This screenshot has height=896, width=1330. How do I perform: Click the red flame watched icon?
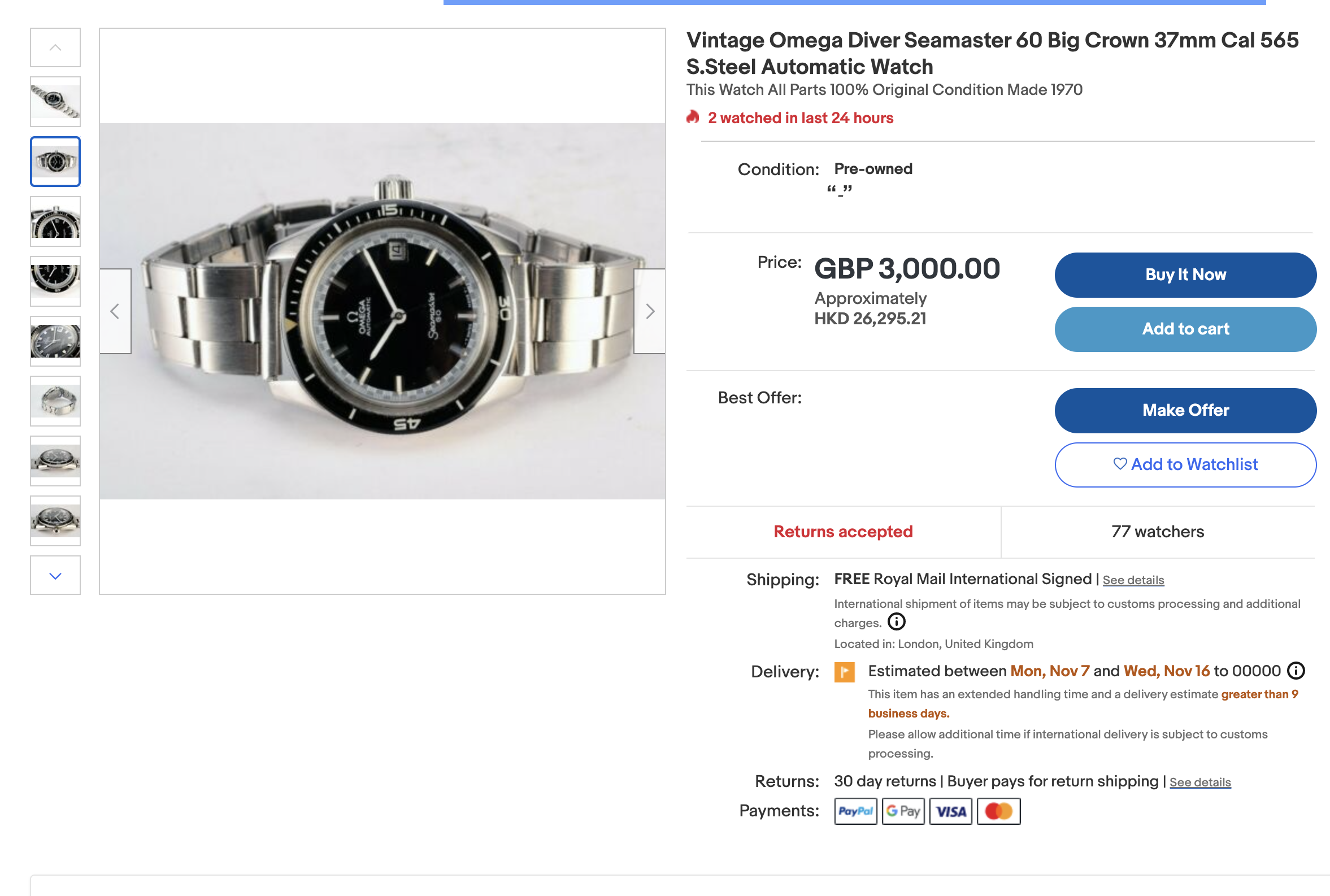click(693, 118)
